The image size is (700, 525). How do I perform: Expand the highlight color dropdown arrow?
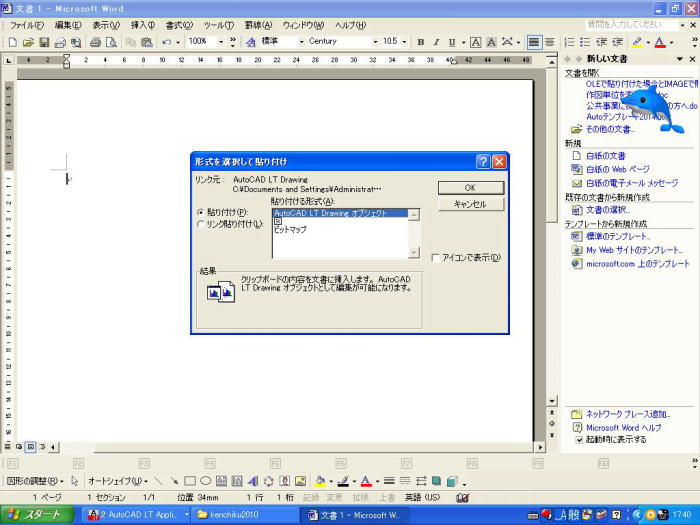point(648,42)
